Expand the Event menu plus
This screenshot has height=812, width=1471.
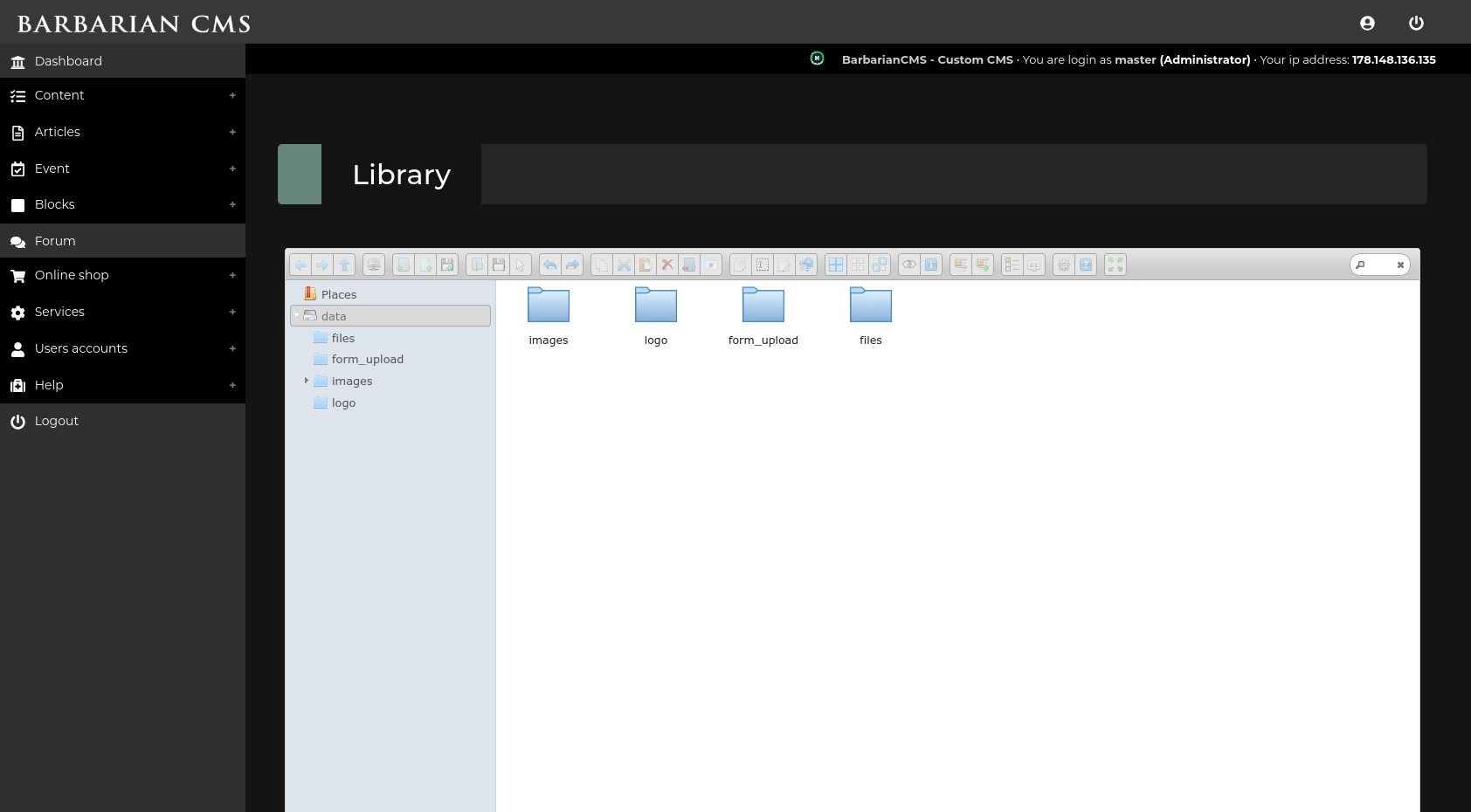(x=232, y=169)
